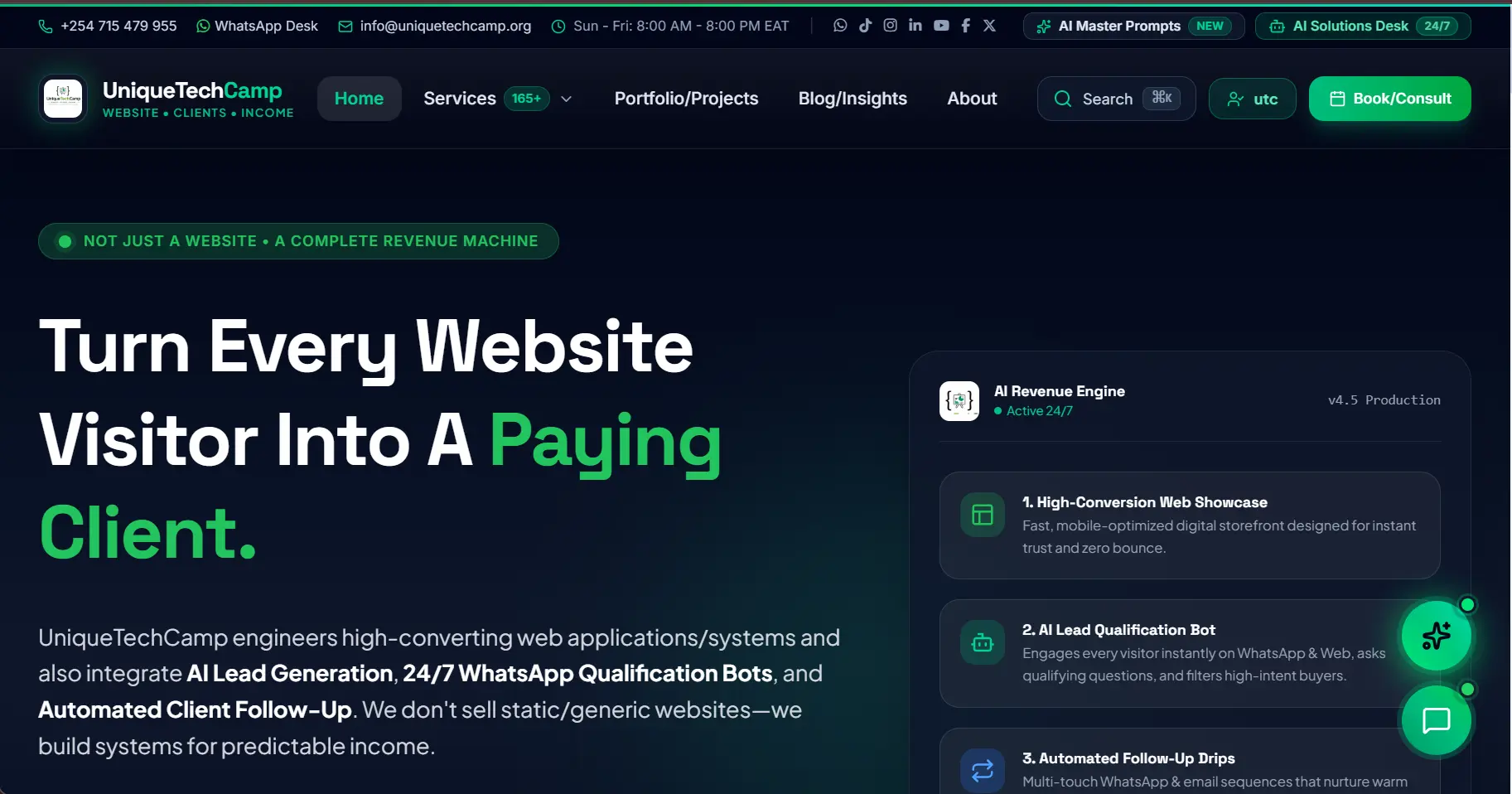
Task: Click the High-Conversion Web Showcase layout icon
Action: 983,515
